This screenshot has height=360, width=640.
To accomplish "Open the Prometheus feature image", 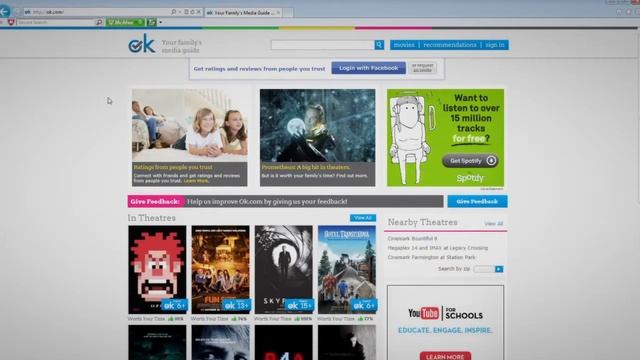I will click(x=318, y=125).
